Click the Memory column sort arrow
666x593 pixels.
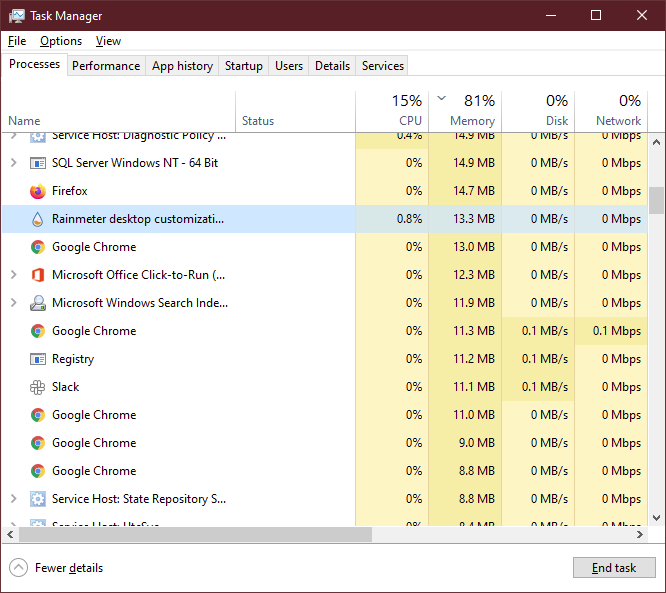442,99
